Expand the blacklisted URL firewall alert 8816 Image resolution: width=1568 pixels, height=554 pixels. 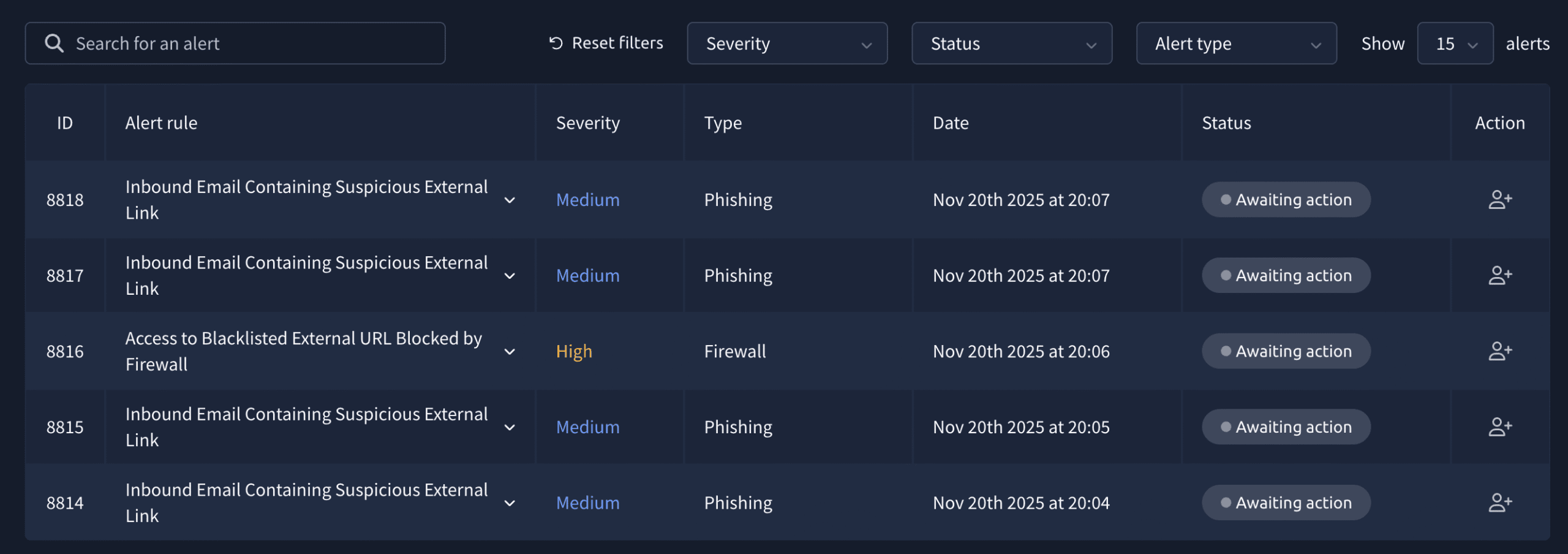tap(510, 352)
